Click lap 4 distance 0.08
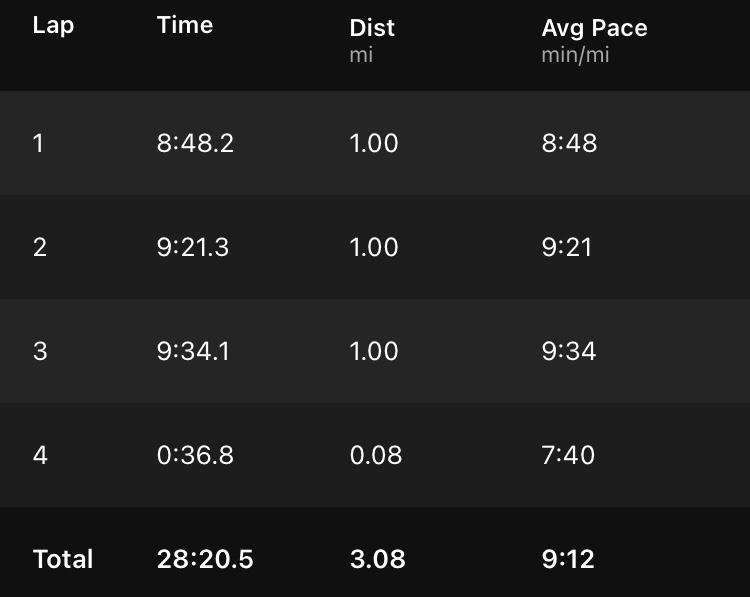This screenshot has width=750, height=597. pyautogui.click(x=376, y=455)
